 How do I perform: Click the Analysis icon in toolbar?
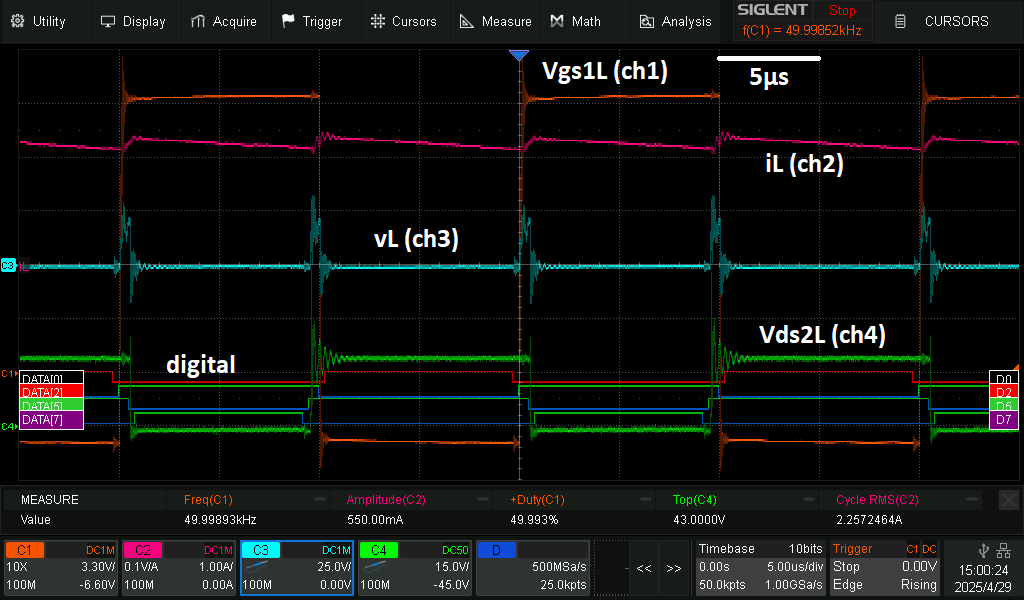click(647, 21)
